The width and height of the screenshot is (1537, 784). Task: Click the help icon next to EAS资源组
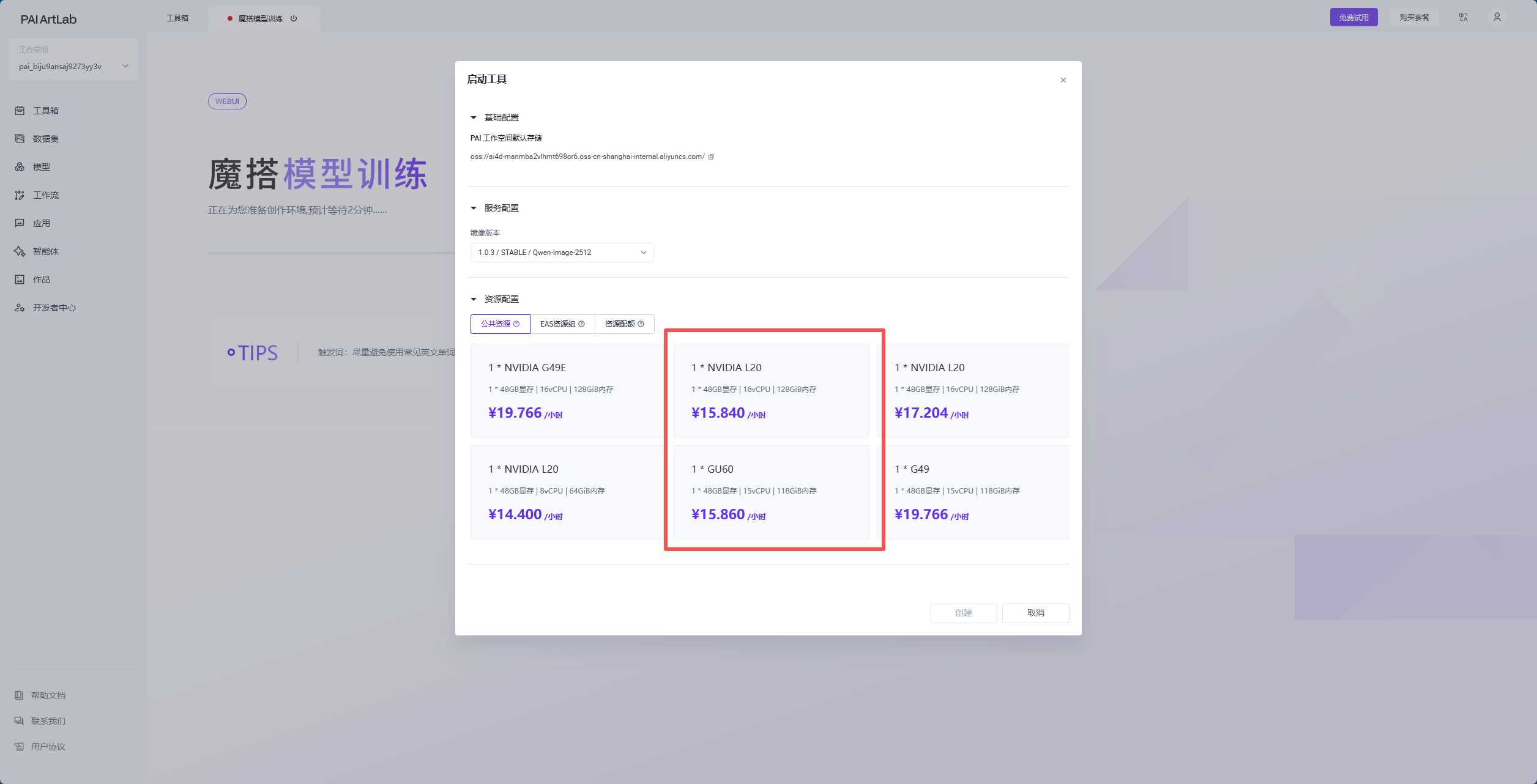coord(581,324)
